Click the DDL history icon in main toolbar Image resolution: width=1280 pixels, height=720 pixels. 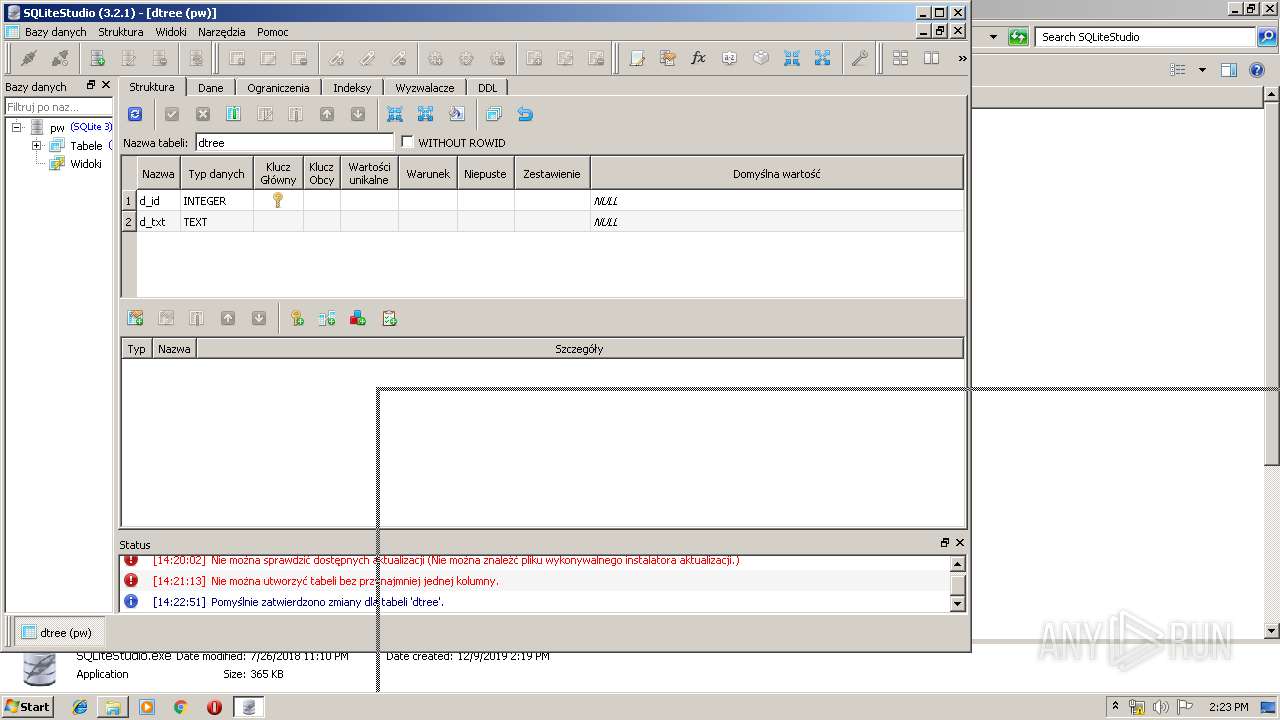(668, 58)
